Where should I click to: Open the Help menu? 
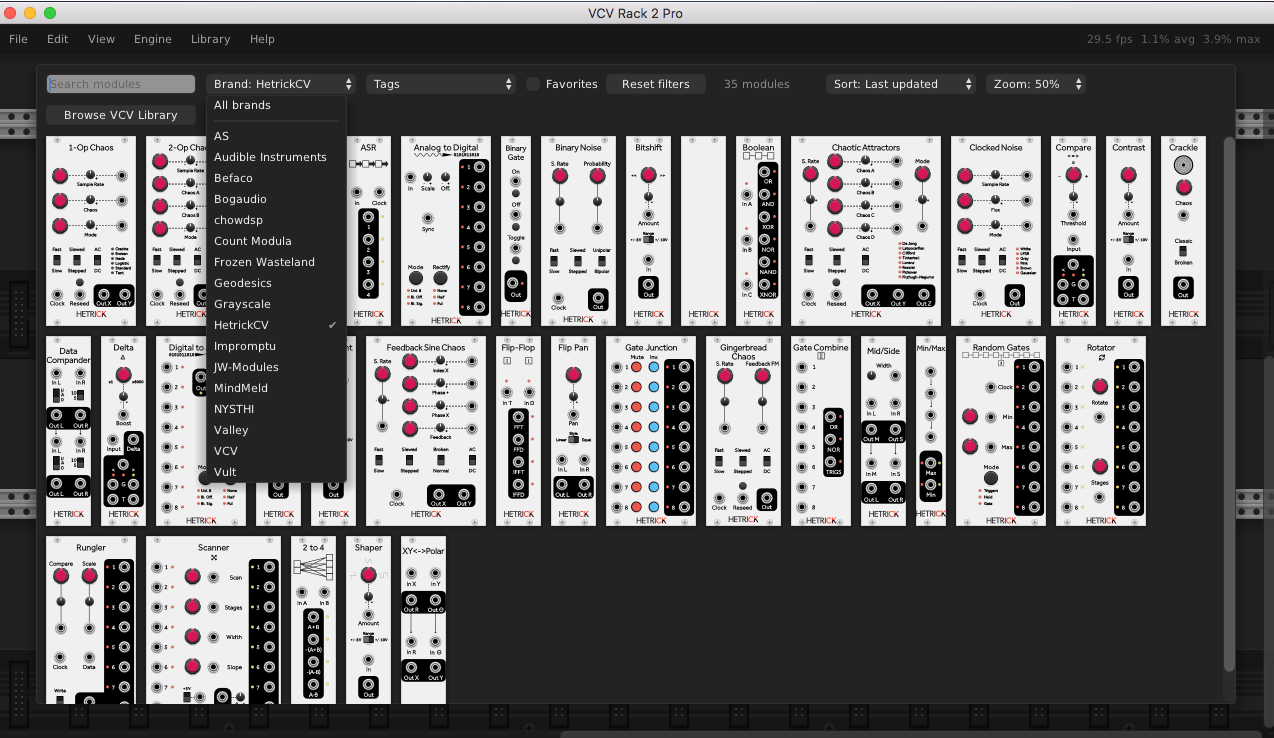click(262, 39)
